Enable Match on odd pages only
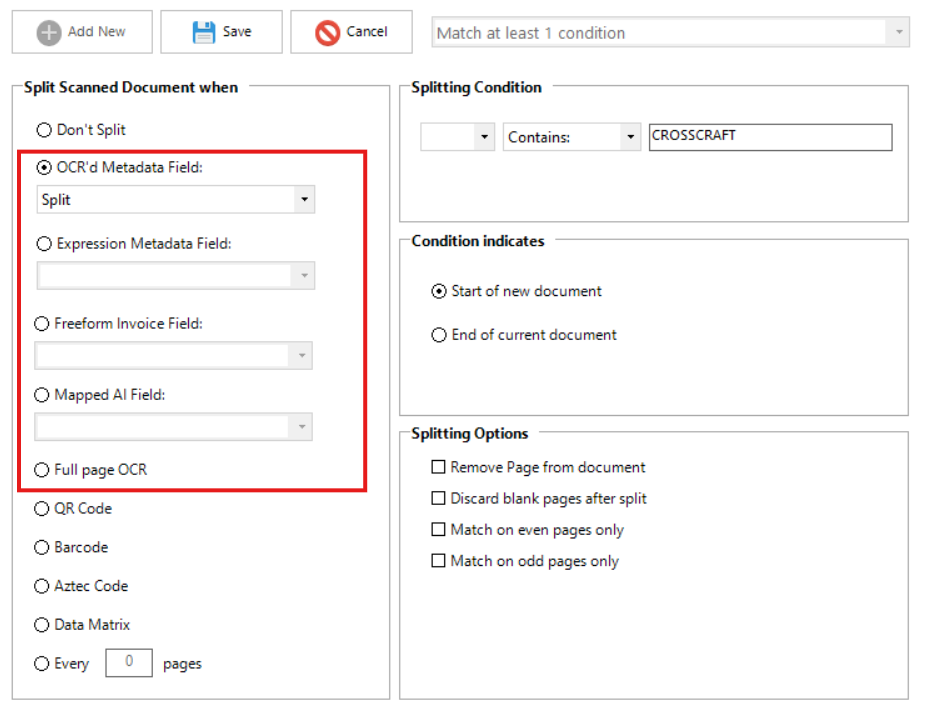Viewport: 925px width, 714px height. coord(438,561)
